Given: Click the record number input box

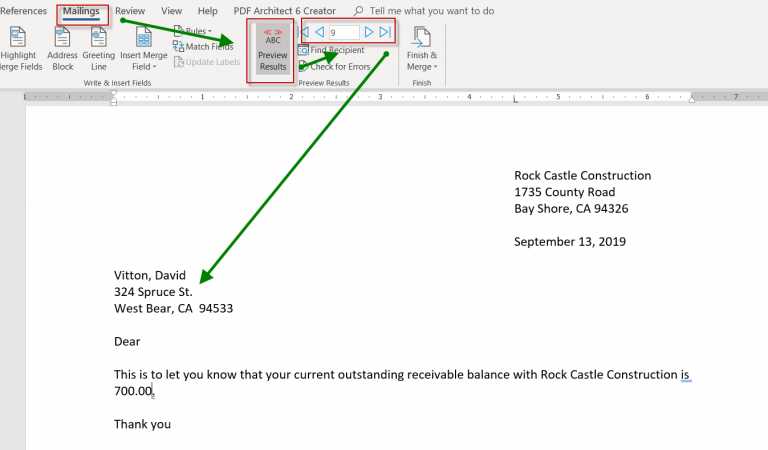Looking at the screenshot, I should point(343,33).
